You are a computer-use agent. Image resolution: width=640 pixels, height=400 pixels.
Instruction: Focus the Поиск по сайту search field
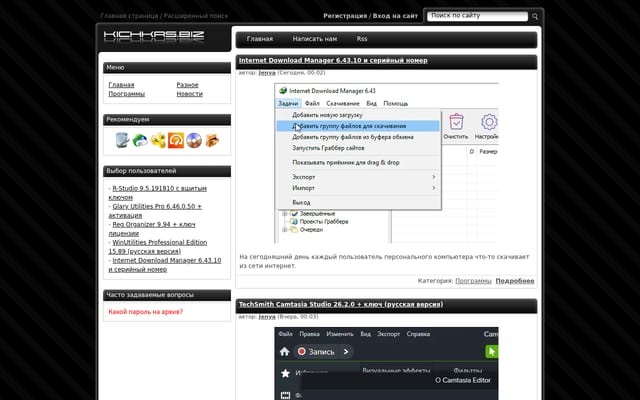[x=477, y=16]
